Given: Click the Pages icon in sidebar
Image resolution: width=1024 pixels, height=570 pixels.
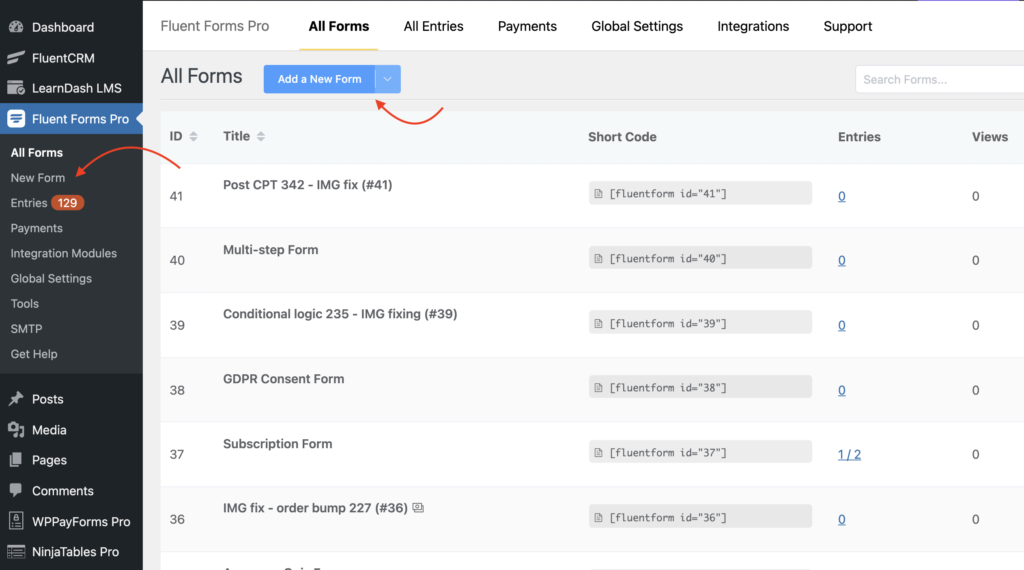Looking at the screenshot, I should 16,460.
